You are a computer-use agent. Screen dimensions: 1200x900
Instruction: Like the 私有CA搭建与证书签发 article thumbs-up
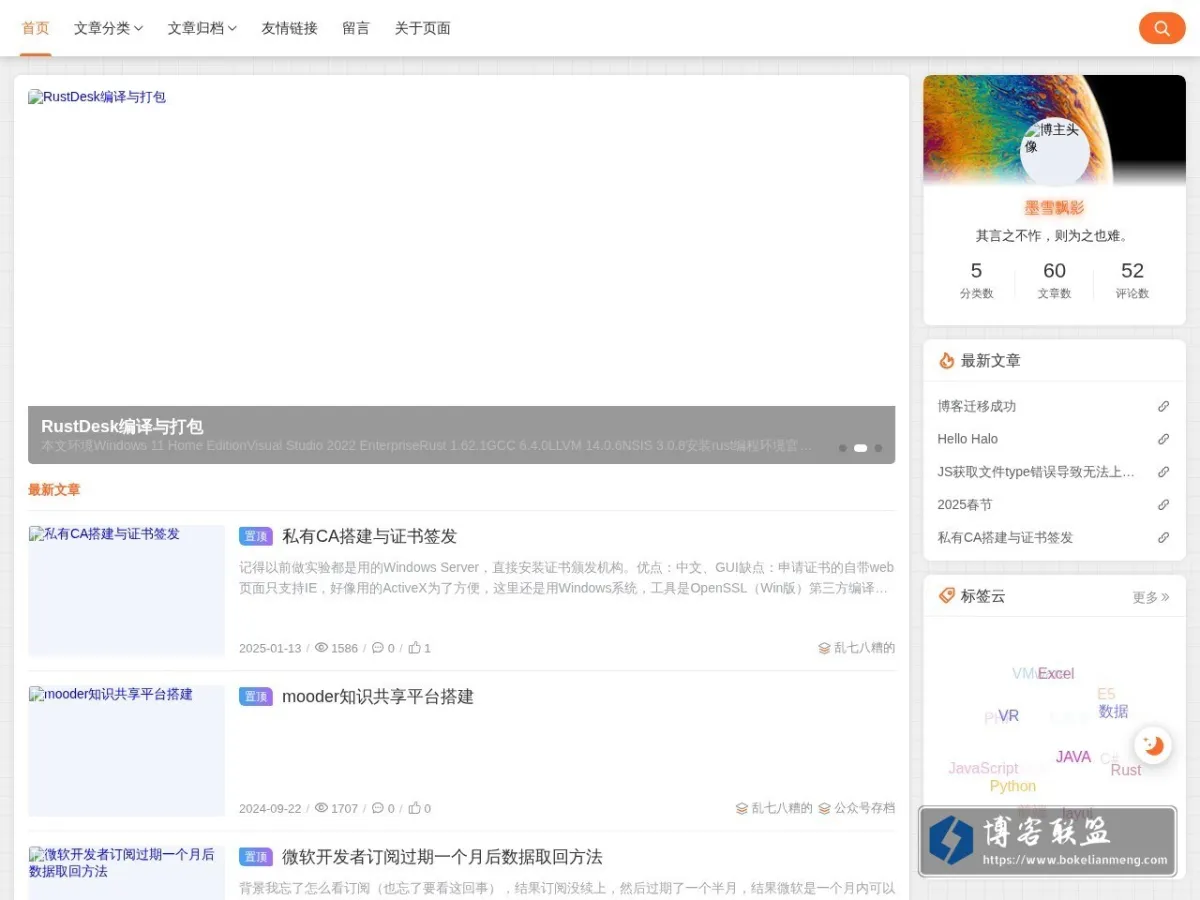click(x=414, y=648)
